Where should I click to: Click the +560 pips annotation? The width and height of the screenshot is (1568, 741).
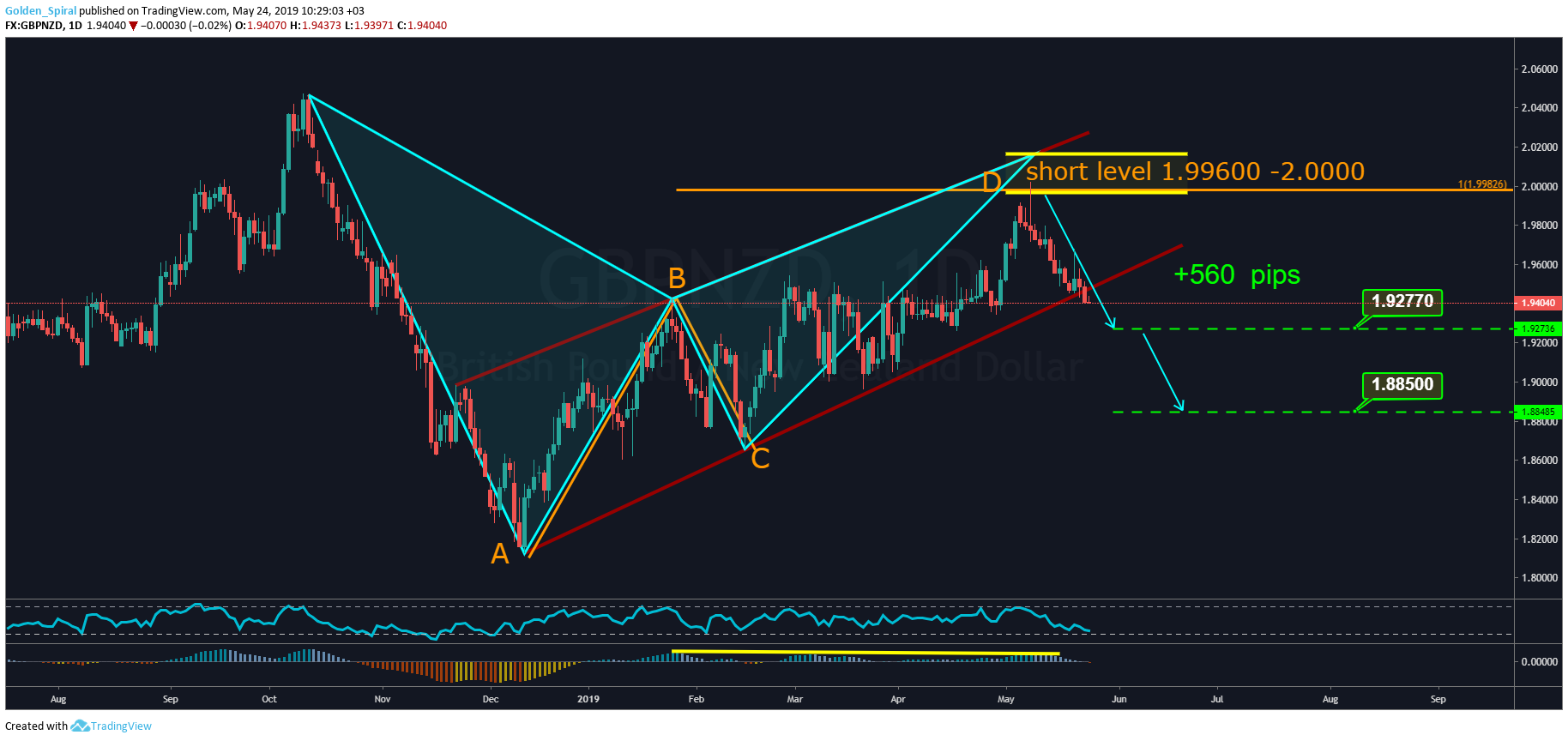pos(1237,274)
